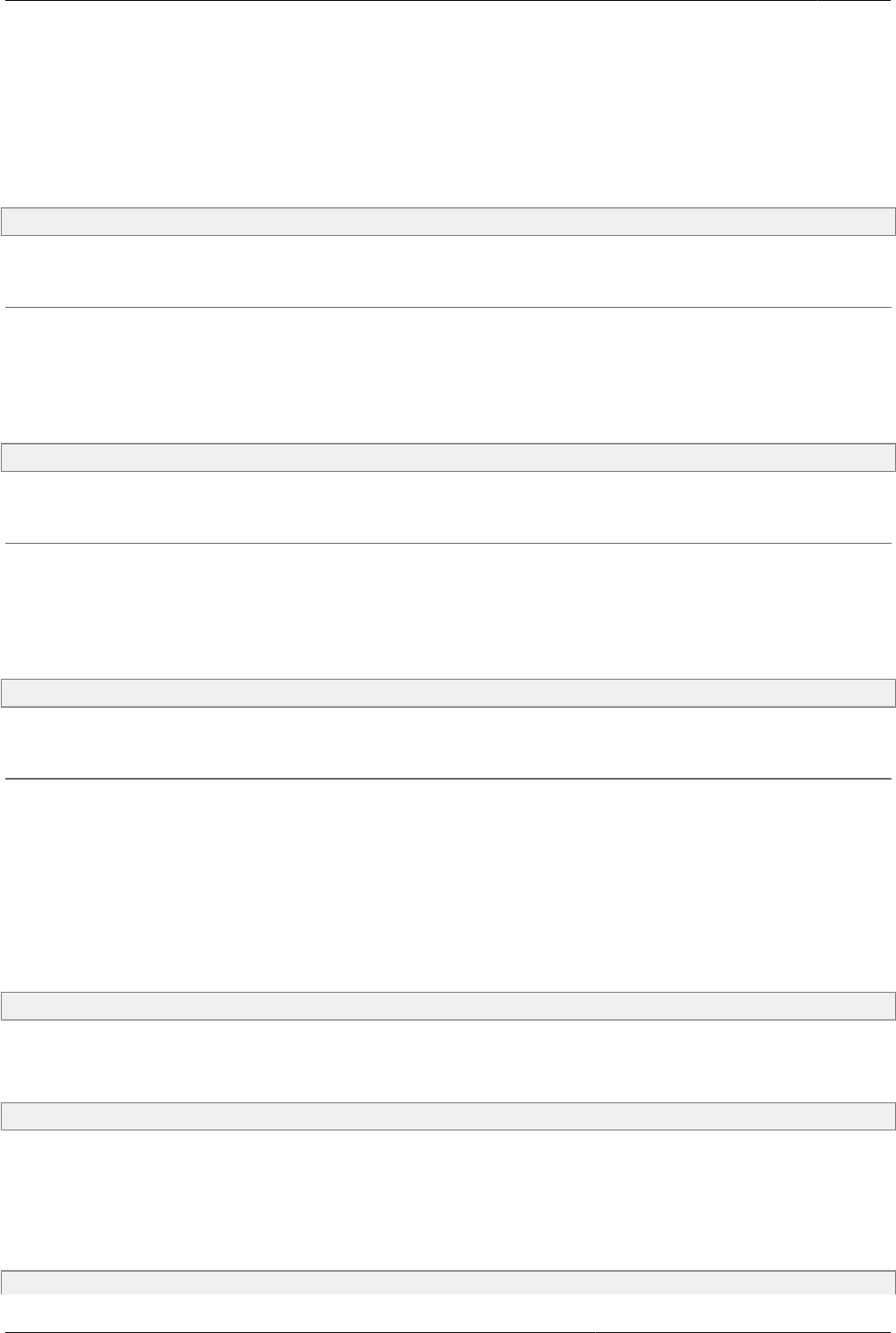The image size is (896, 1333).
Task: Click blank space between second box and its divider
Action: pos(448,507)
